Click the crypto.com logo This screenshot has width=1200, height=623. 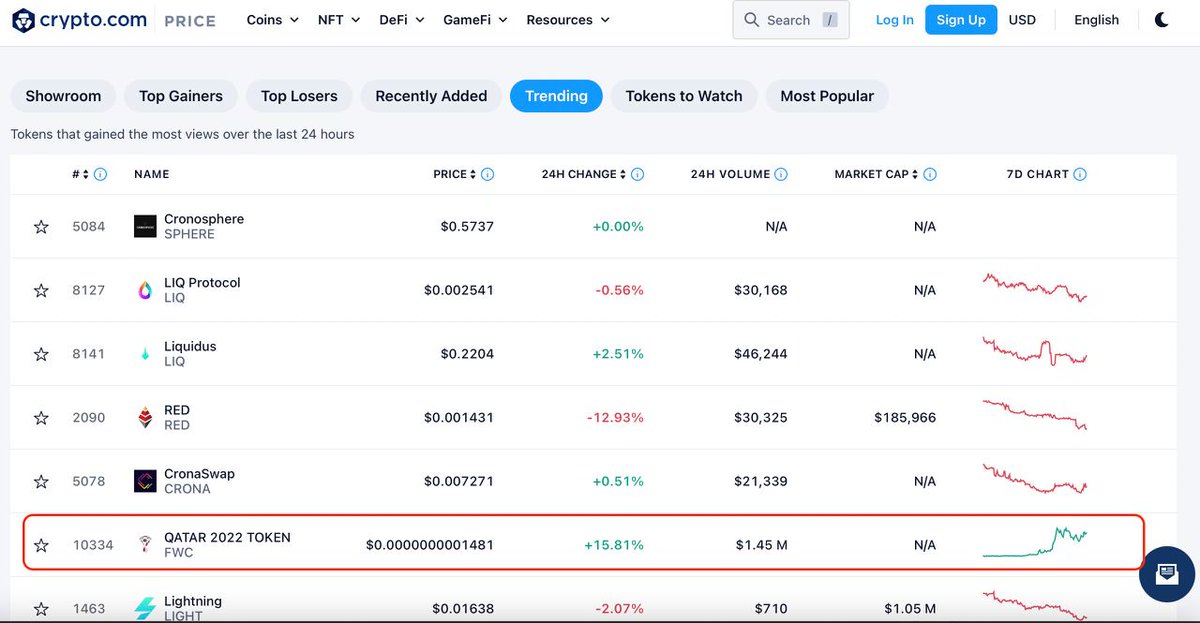[79, 19]
